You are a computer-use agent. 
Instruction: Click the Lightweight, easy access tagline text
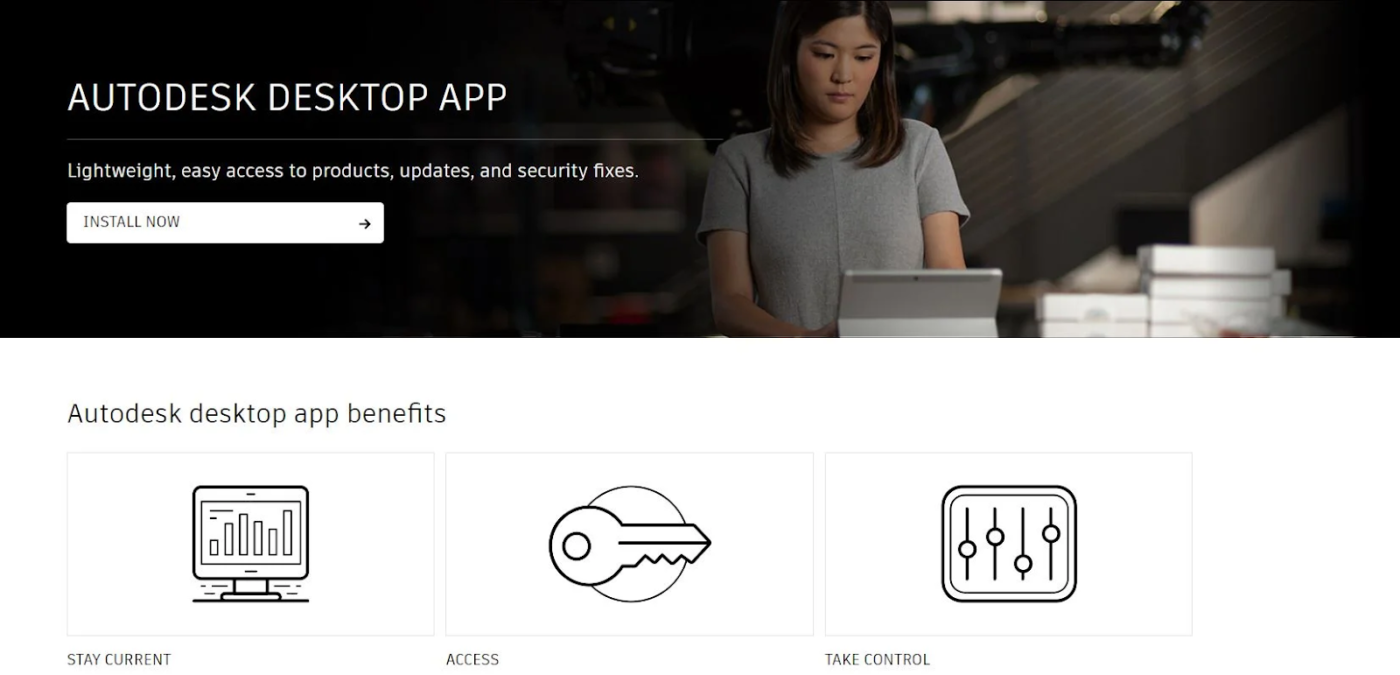[x=353, y=171]
